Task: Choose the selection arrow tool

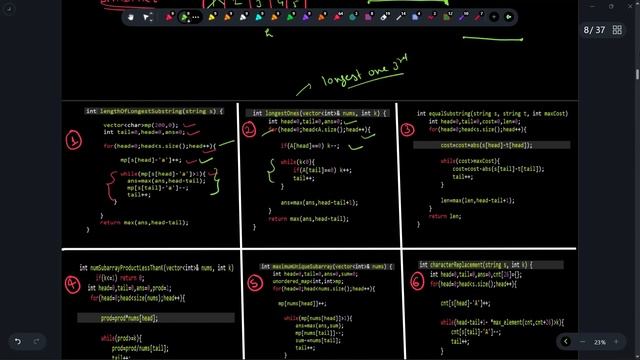Action: point(147,17)
